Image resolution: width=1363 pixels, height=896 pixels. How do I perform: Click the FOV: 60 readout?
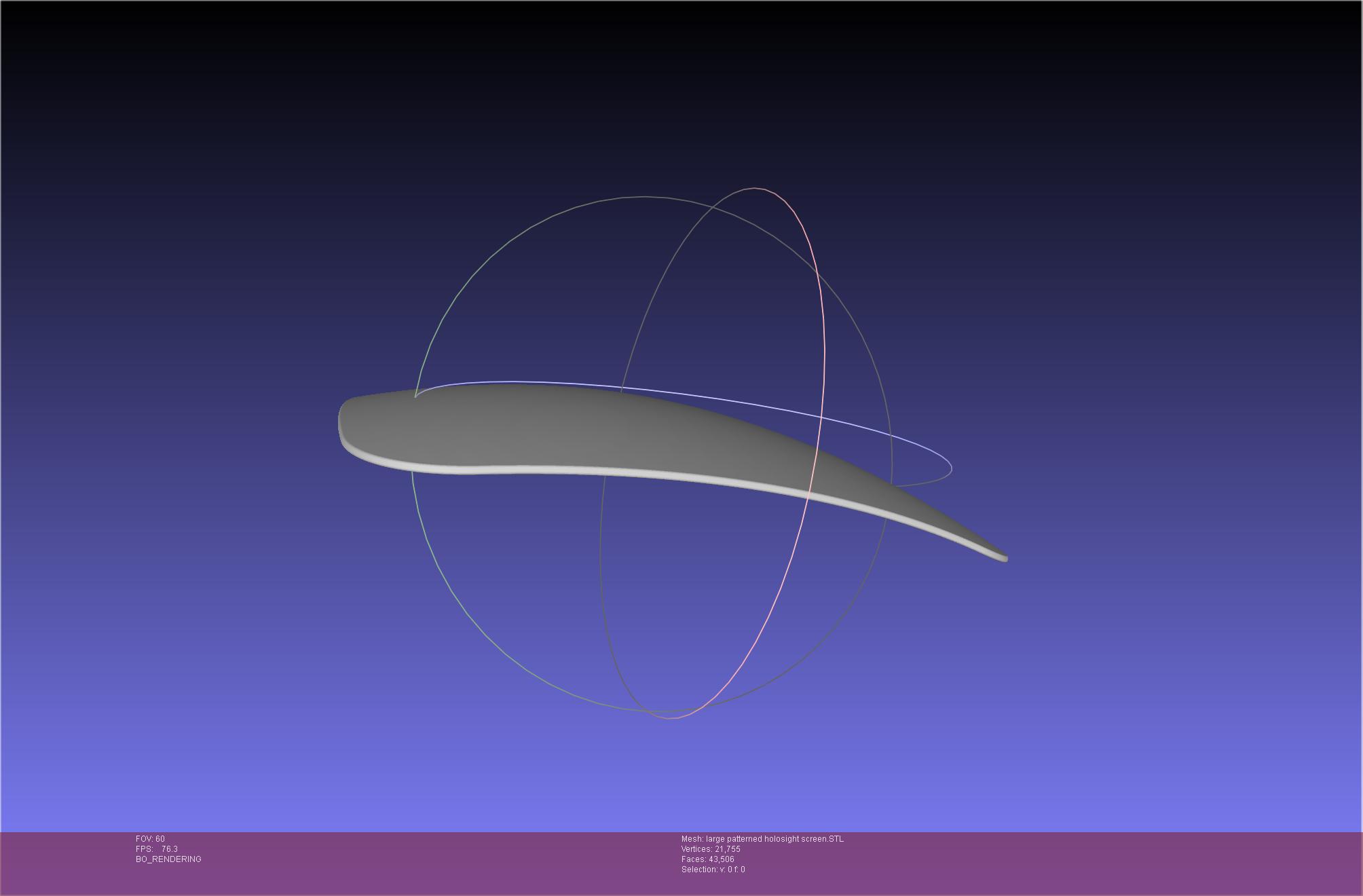150,839
